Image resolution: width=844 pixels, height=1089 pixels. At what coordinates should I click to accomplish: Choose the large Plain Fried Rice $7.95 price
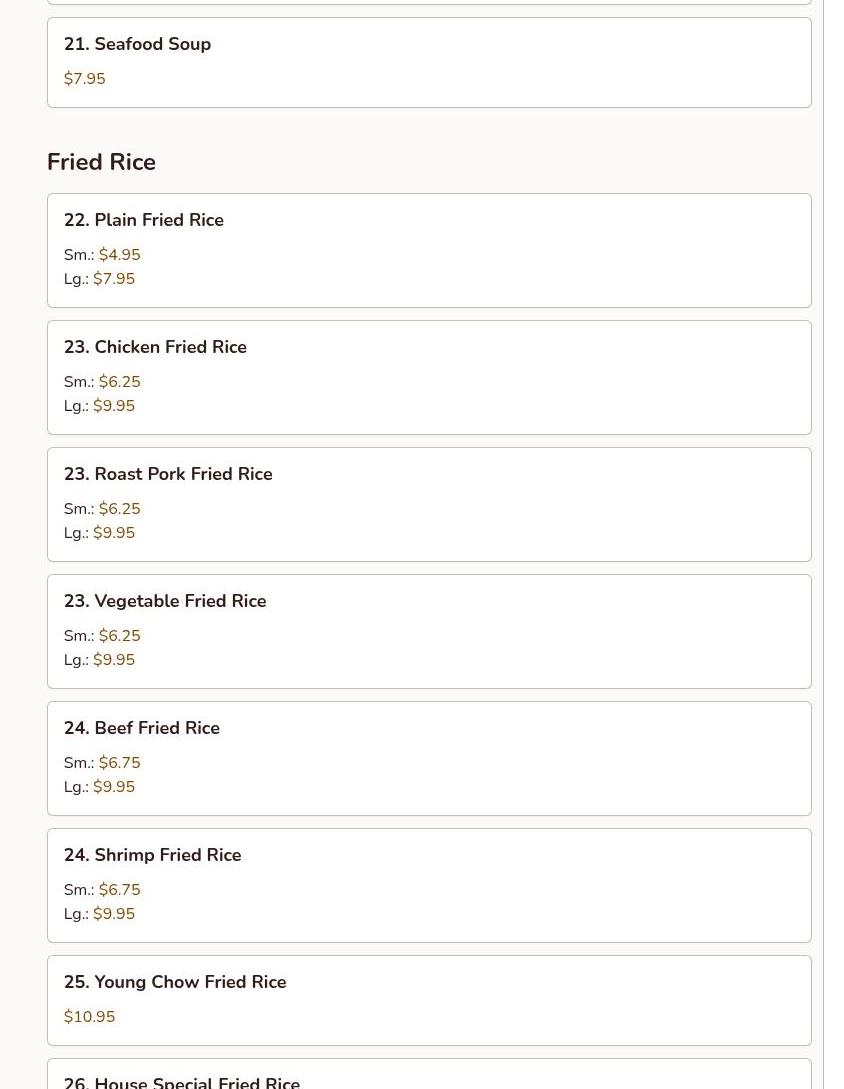click(x=114, y=279)
